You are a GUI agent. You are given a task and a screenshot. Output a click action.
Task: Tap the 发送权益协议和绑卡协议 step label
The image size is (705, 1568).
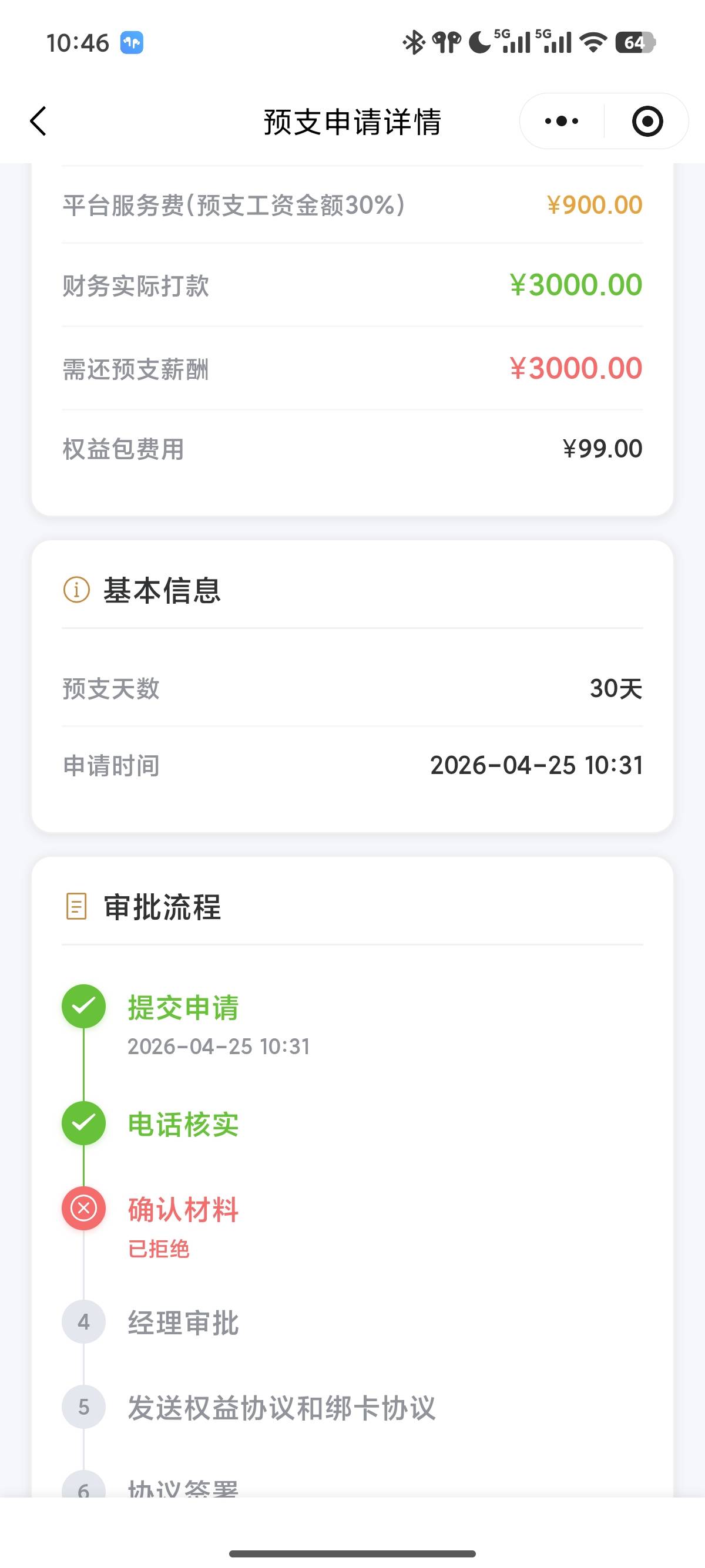coord(281,1408)
